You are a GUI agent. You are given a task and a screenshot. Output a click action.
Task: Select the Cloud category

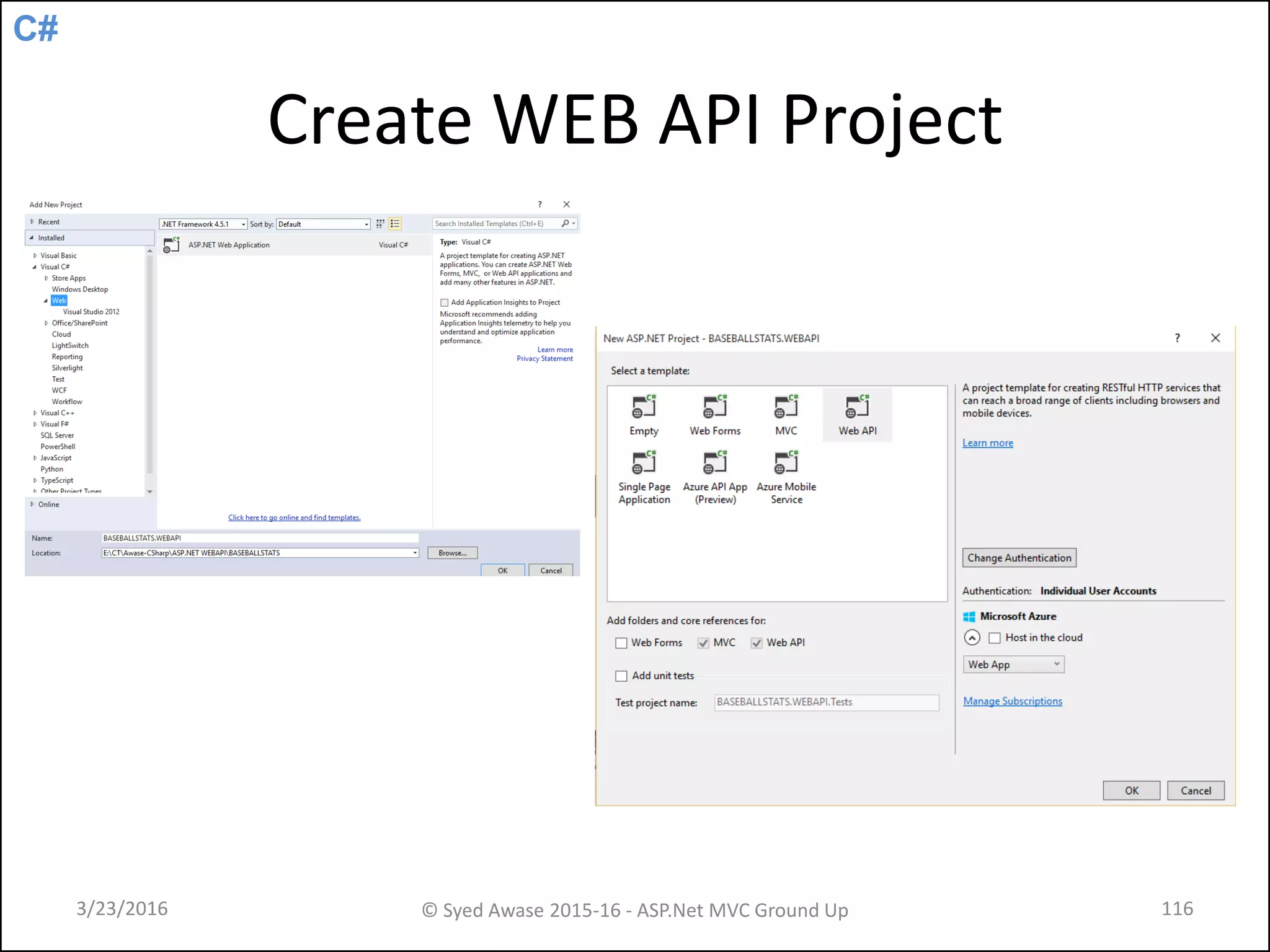pos(61,334)
